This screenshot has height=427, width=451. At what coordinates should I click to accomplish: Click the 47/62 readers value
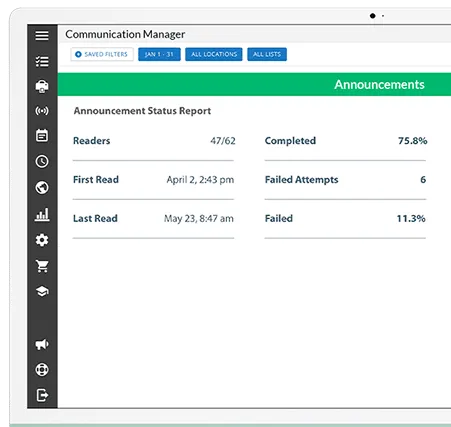coord(223,141)
